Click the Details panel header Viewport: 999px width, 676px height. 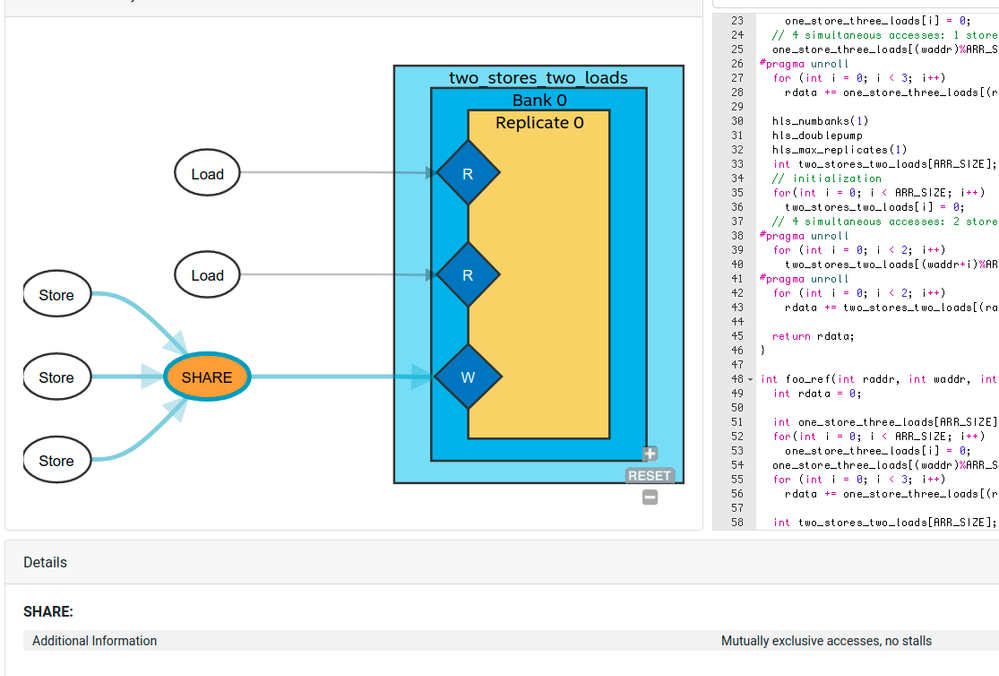(46, 563)
